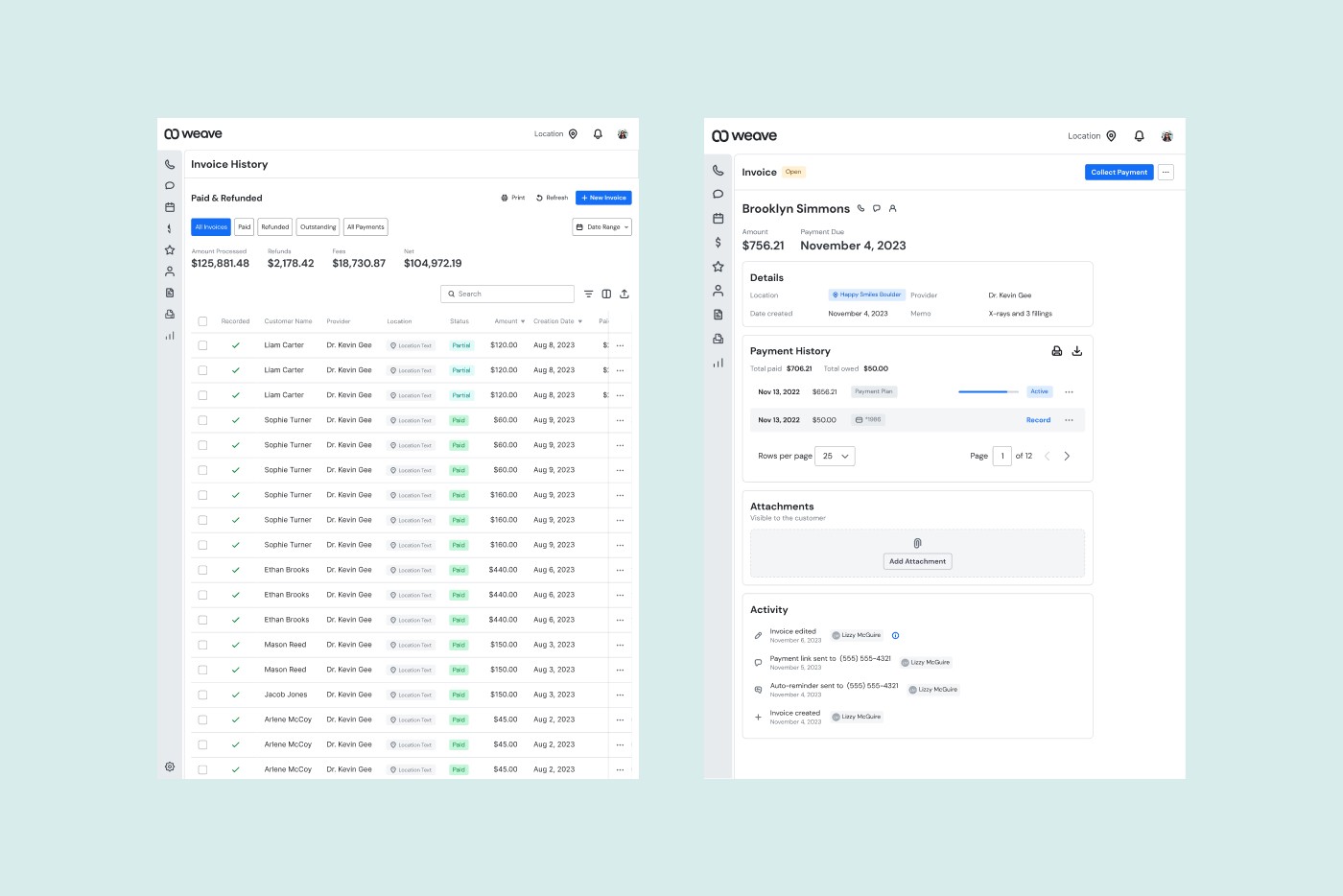Open Reviews star icon in Invoice History sidebar
The width and height of the screenshot is (1343, 896).
tap(170, 249)
